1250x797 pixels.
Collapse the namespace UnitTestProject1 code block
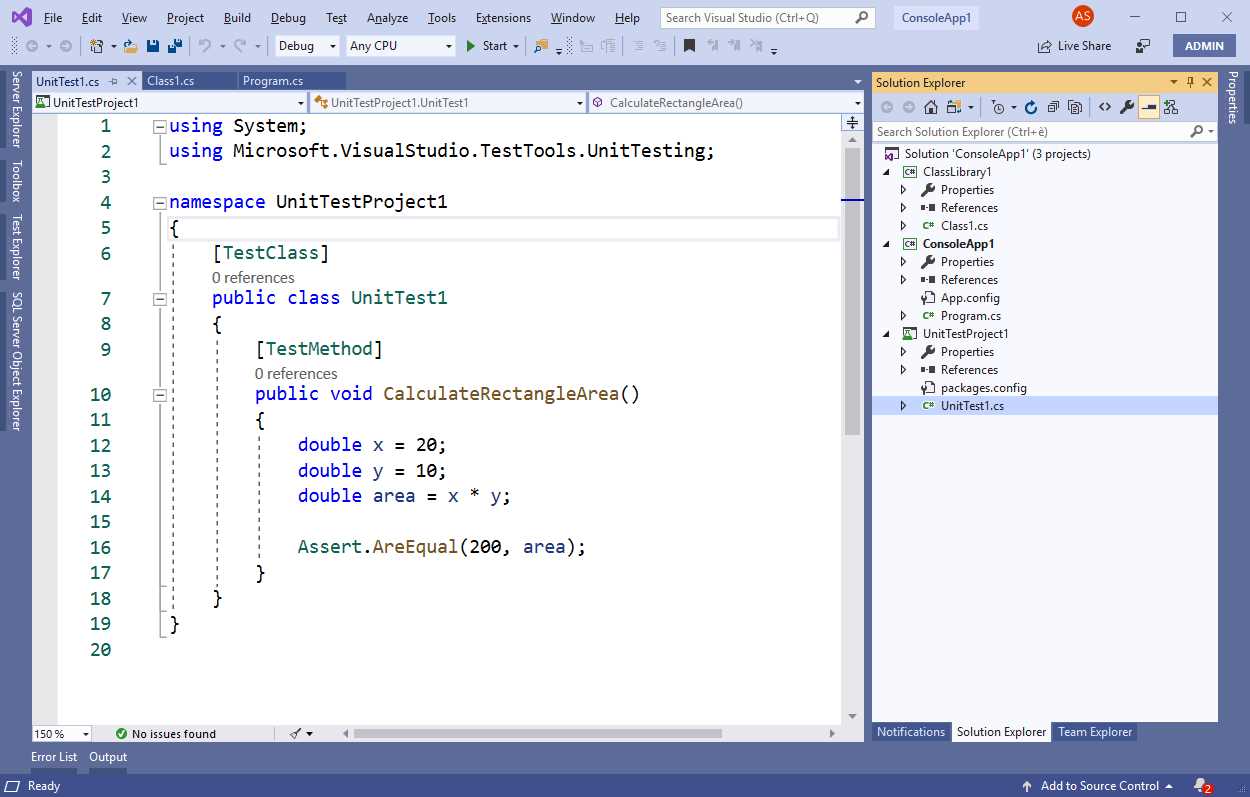159,203
